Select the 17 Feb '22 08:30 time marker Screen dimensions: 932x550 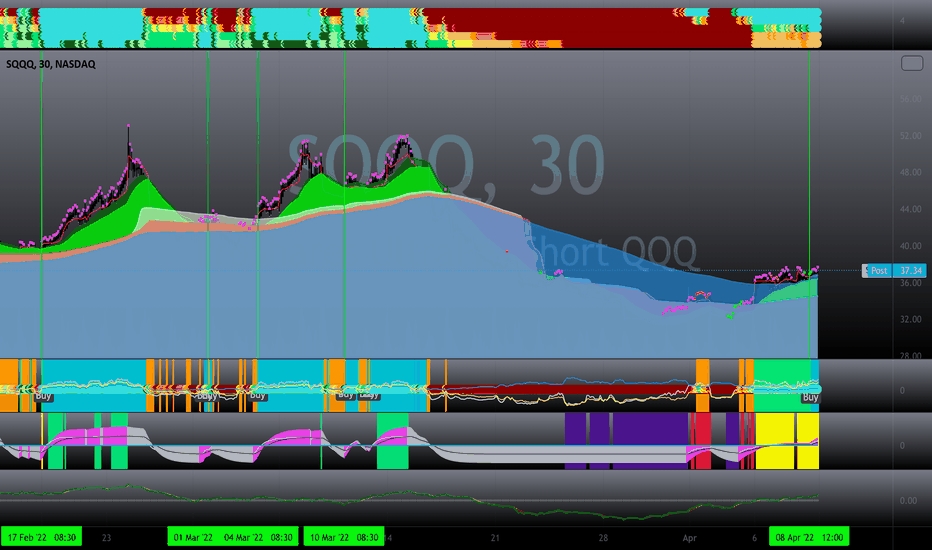42,538
